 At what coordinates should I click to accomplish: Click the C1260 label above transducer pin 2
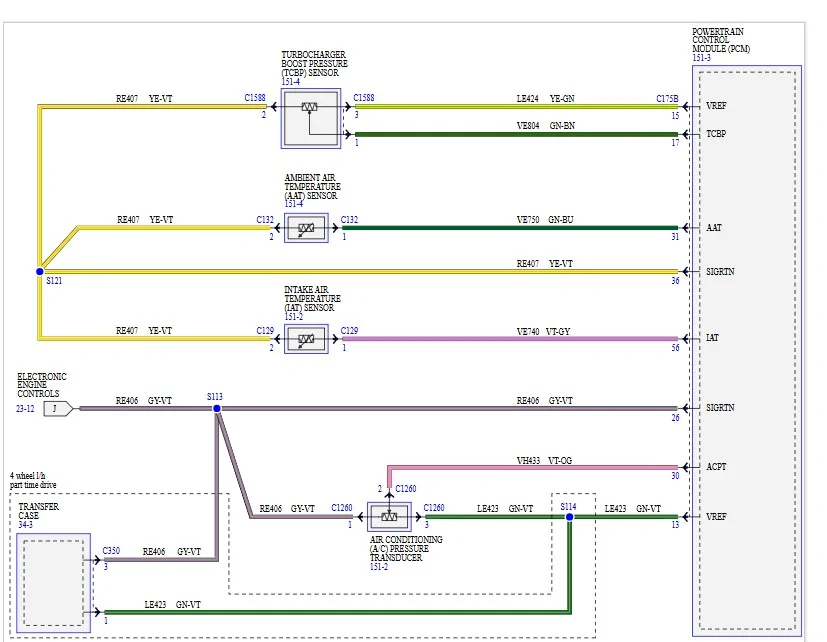pos(406,489)
